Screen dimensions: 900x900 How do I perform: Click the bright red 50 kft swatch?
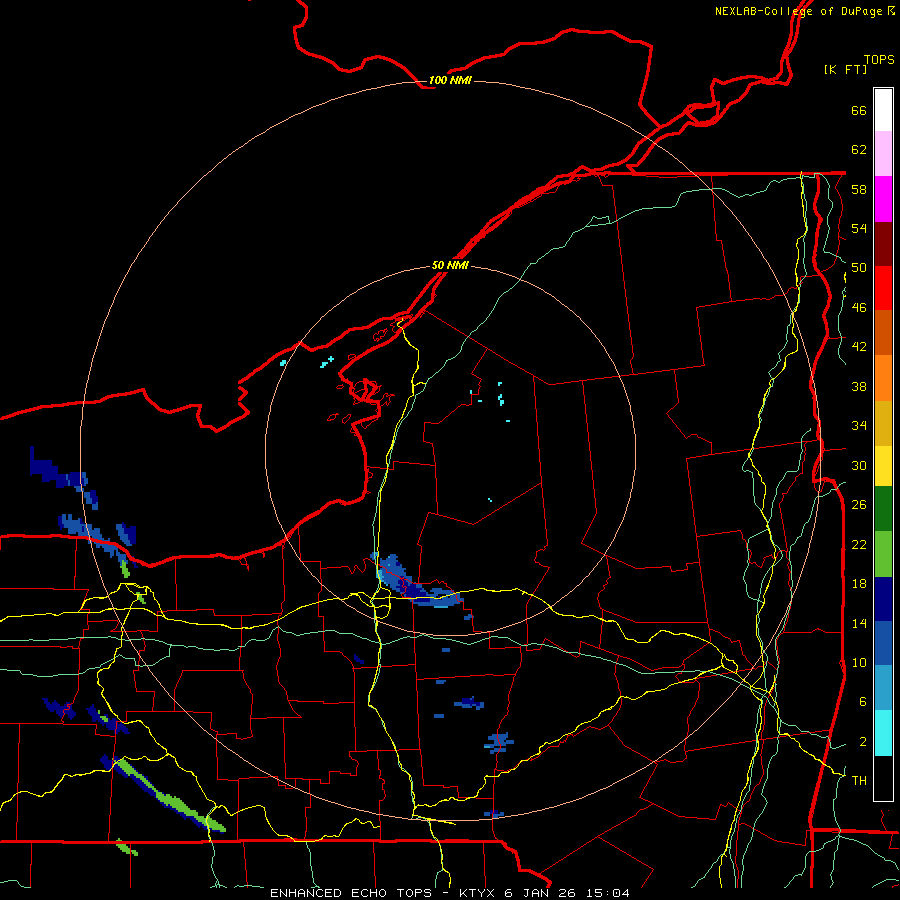[883, 288]
